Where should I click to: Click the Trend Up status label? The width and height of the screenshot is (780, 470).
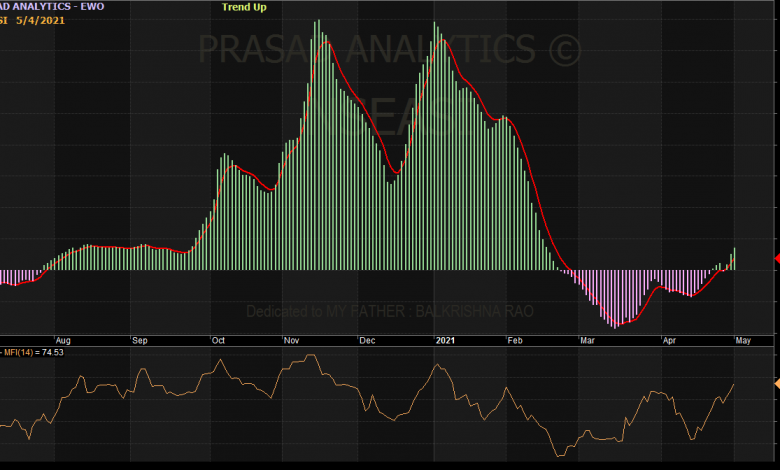[x=244, y=7]
